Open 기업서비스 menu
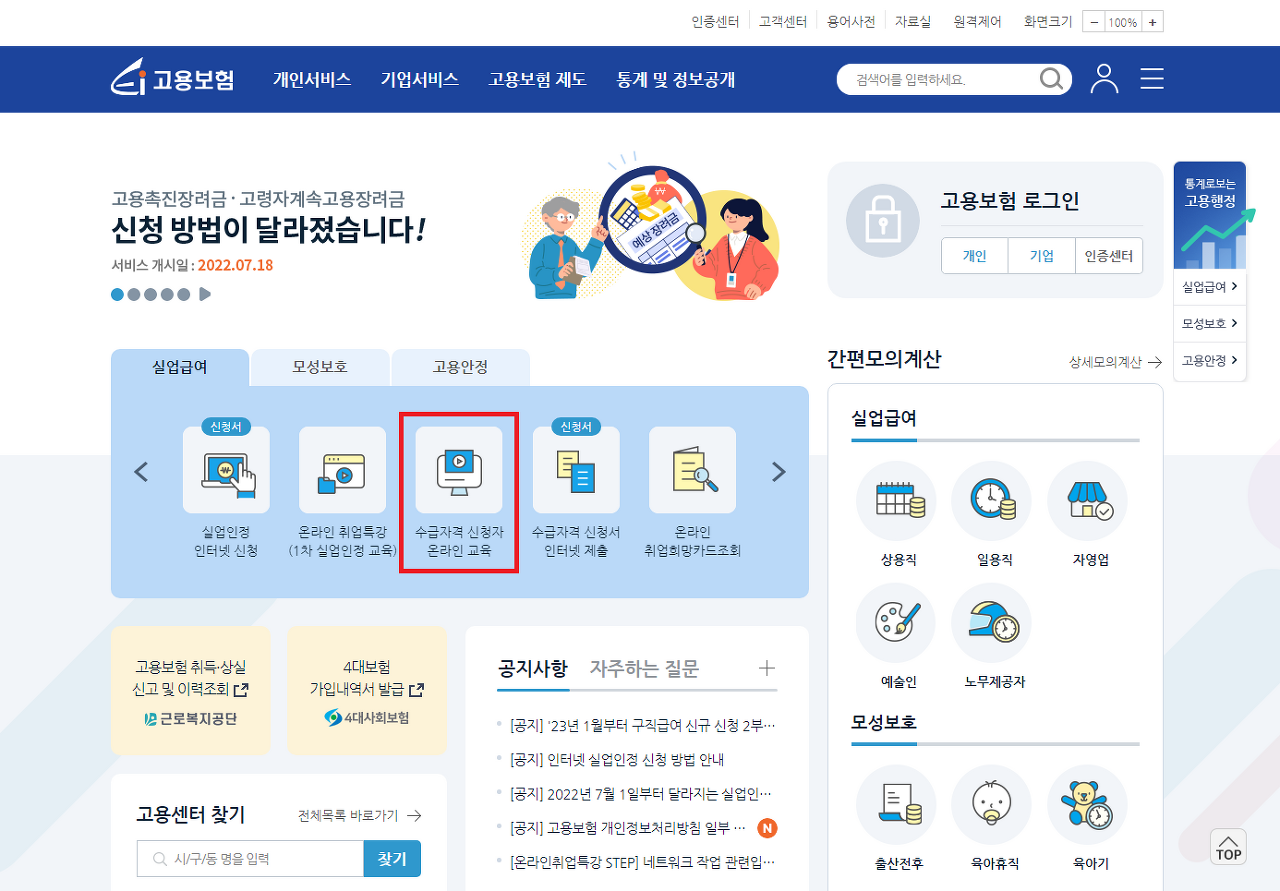 (x=420, y=80)
